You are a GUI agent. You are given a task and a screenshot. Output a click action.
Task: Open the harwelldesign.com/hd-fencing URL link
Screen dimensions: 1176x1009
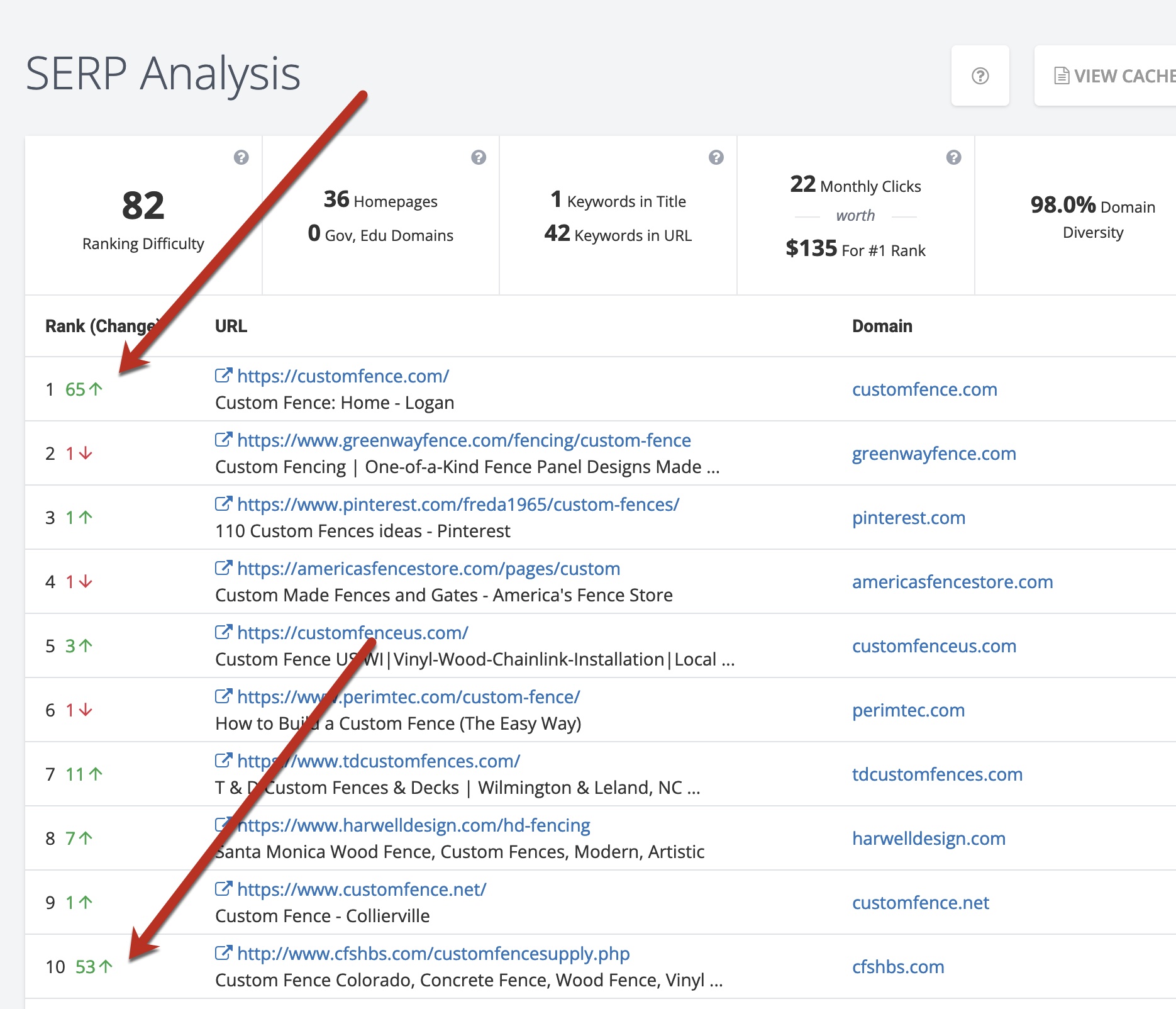coord(413,825)
